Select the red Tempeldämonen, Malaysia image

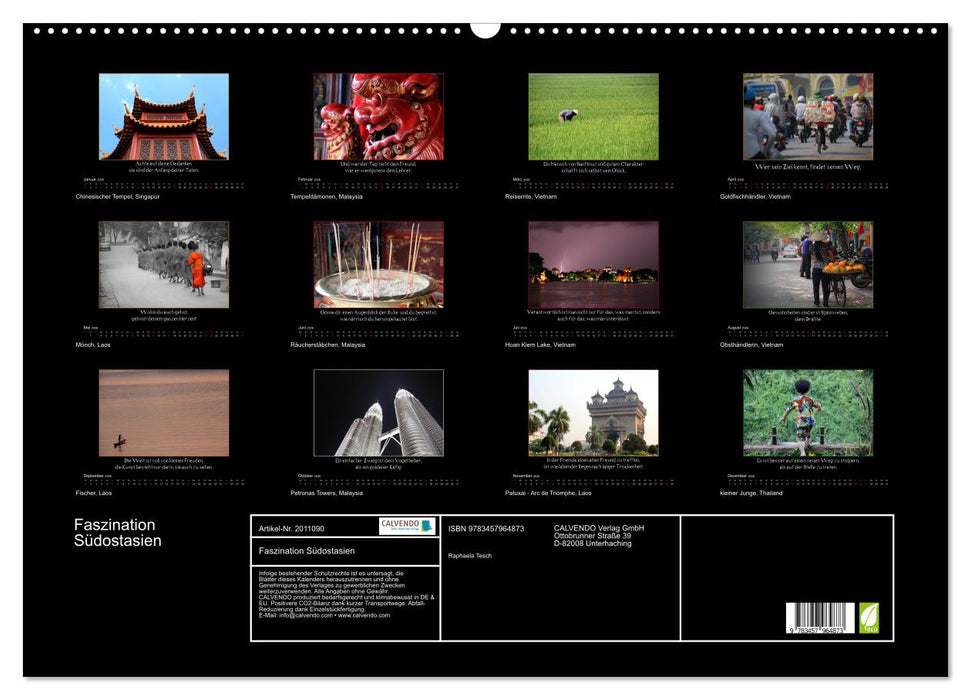(378, 116)
